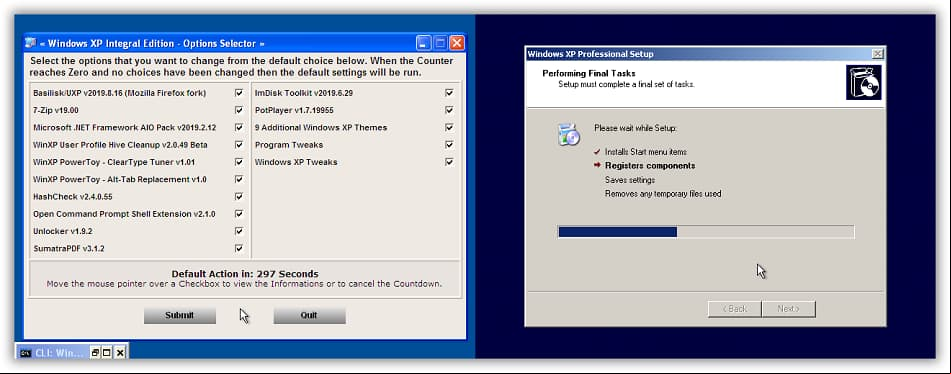Close the minimized CLI window
This screenshot has height=374, width=951.
[x=119, y=353]
